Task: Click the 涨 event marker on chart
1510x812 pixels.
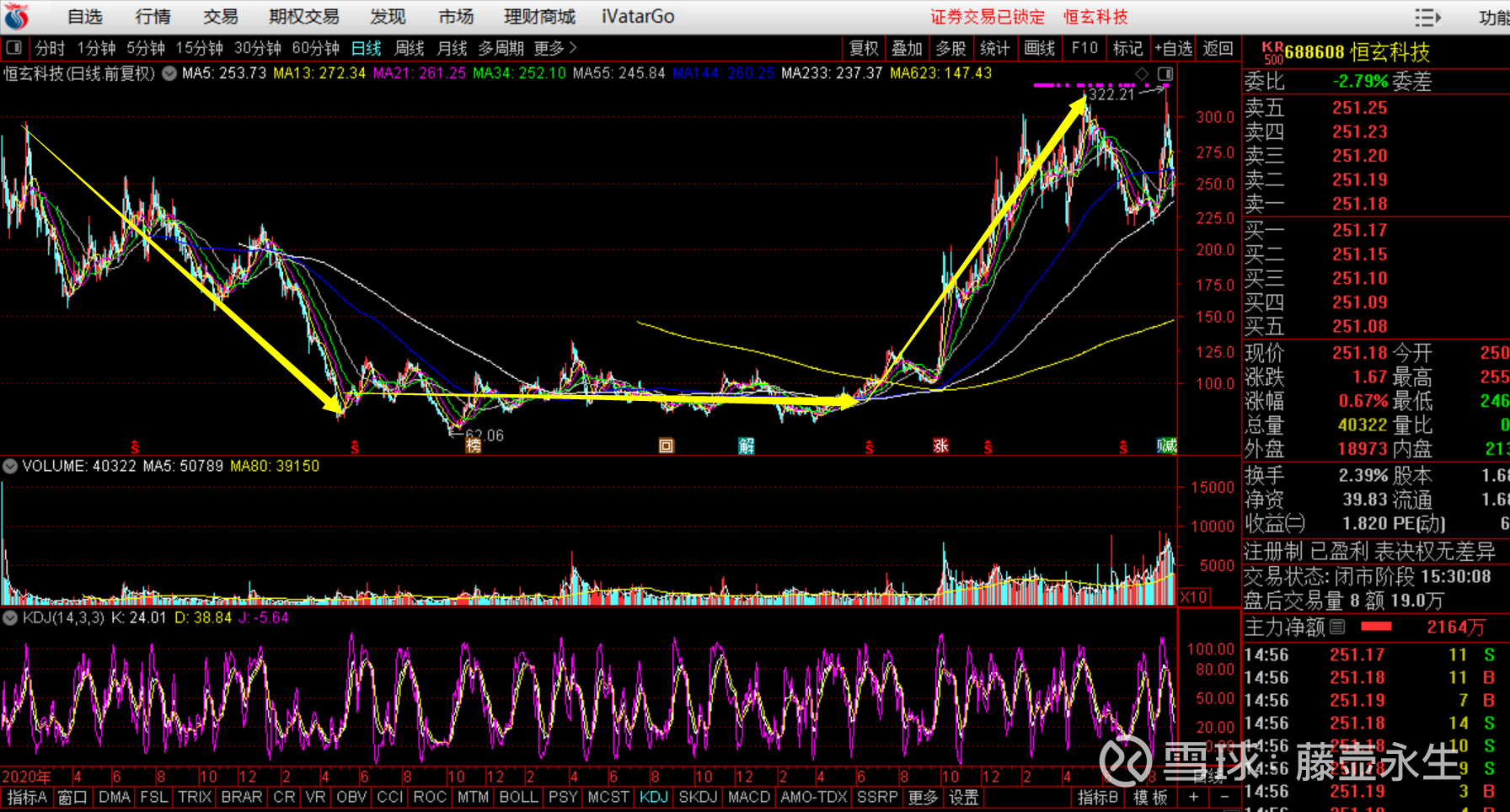Action: (940, 446)
